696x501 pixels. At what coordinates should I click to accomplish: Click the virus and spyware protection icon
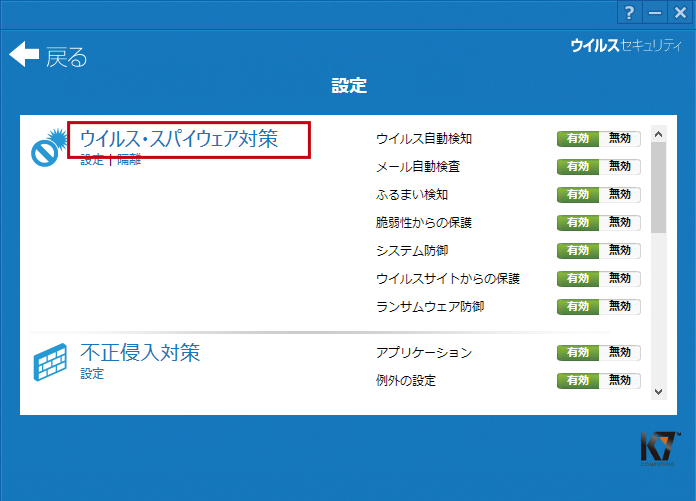[x=48, y=148]
